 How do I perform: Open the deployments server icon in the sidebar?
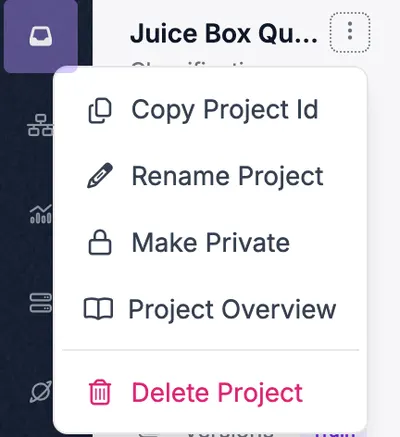[x=41, y=303]
